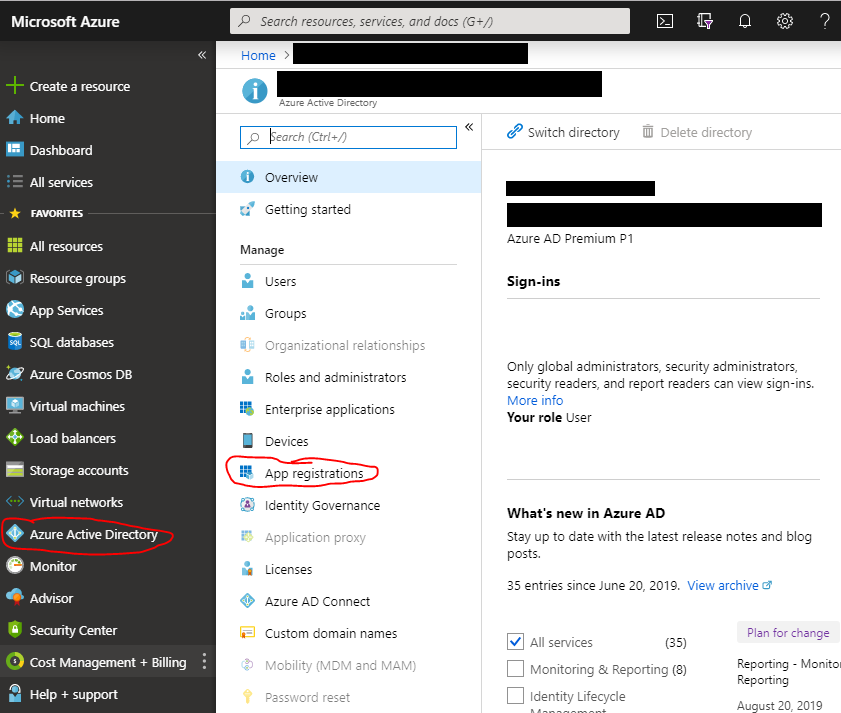The height and width of the screenshot is (713, 841).
Task: Collapse the left sidebar with chevron
Action: click(x=202, y=55)
